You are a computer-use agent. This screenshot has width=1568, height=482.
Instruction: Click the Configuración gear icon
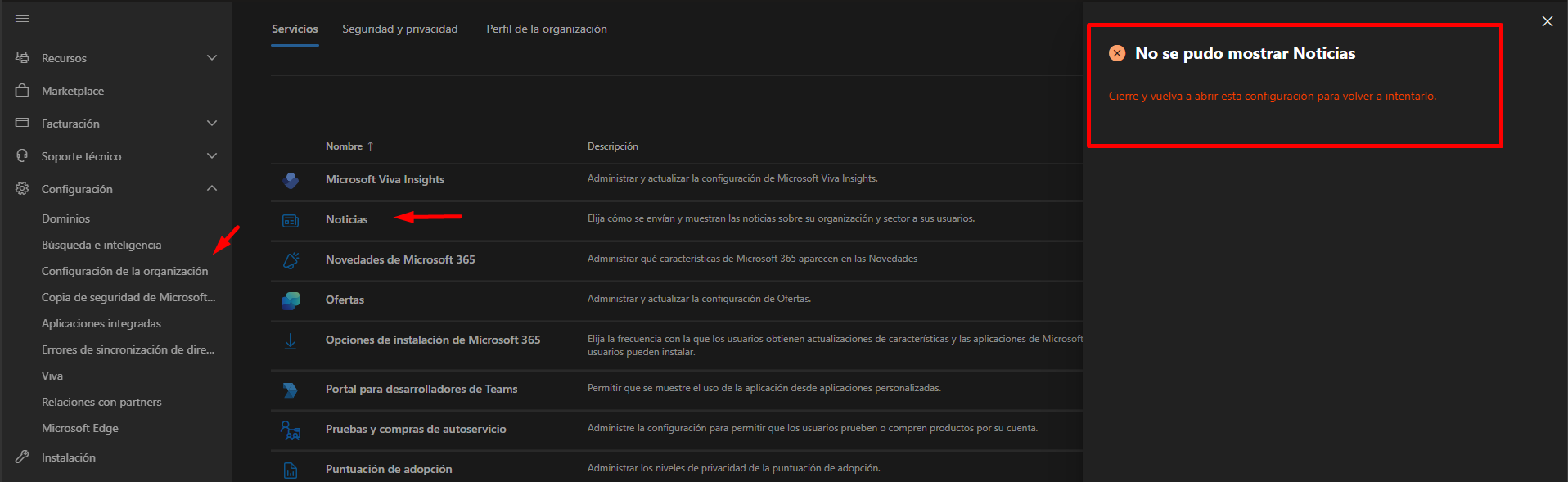22,188
